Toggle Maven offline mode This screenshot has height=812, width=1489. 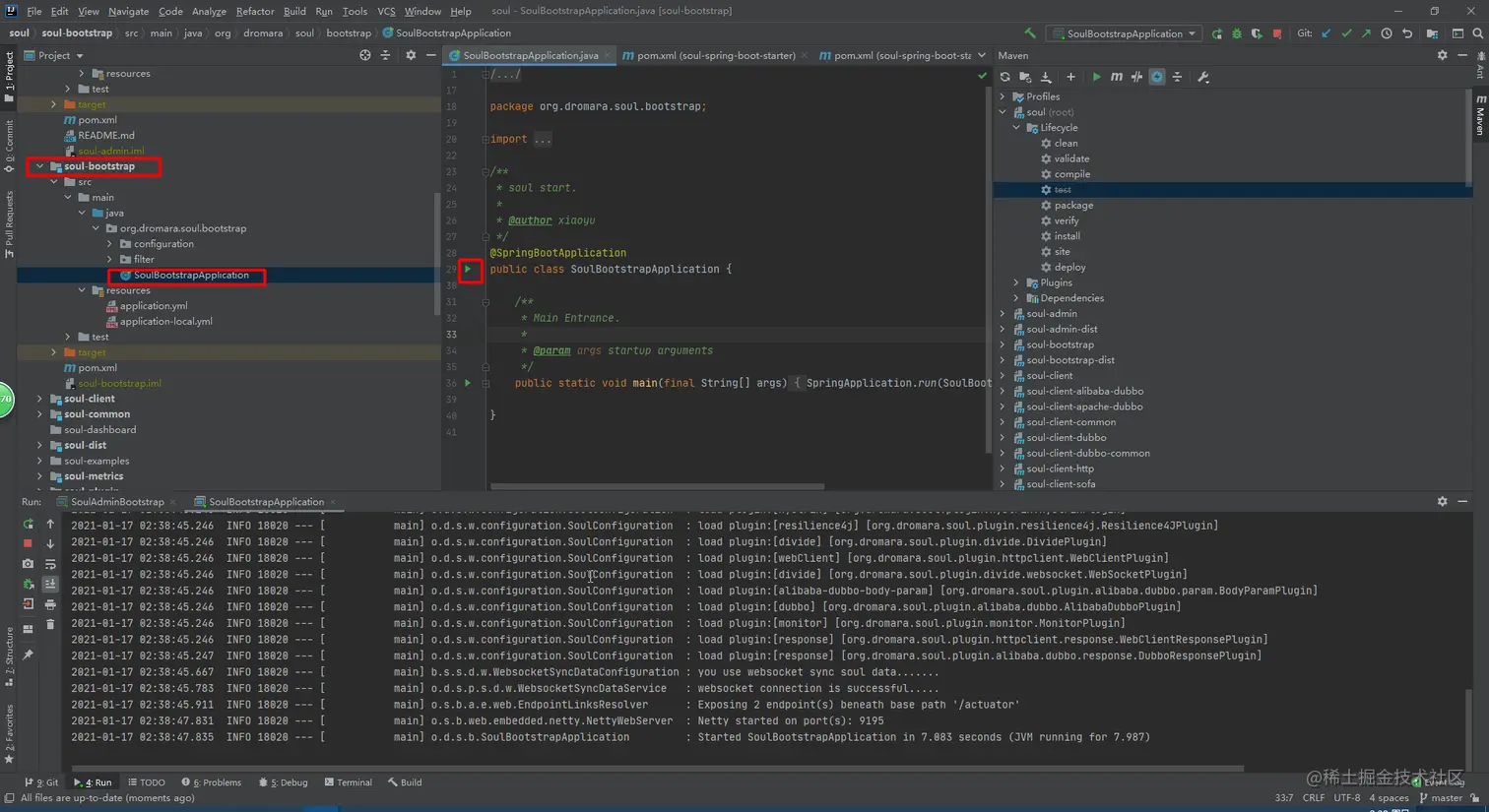click(x=1136, y=77)
